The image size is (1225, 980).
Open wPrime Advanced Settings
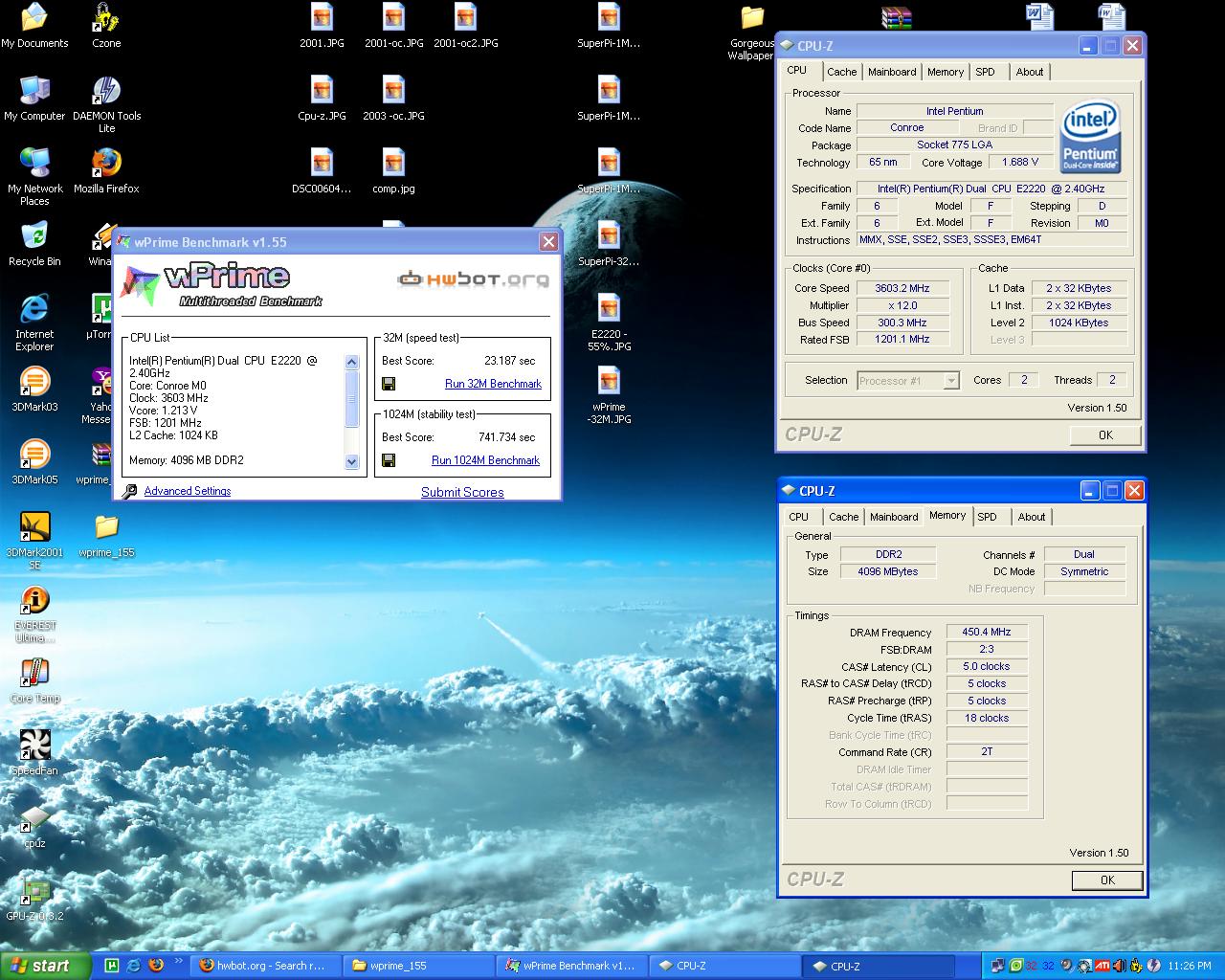pyautogui.click(x=188, y=491)
